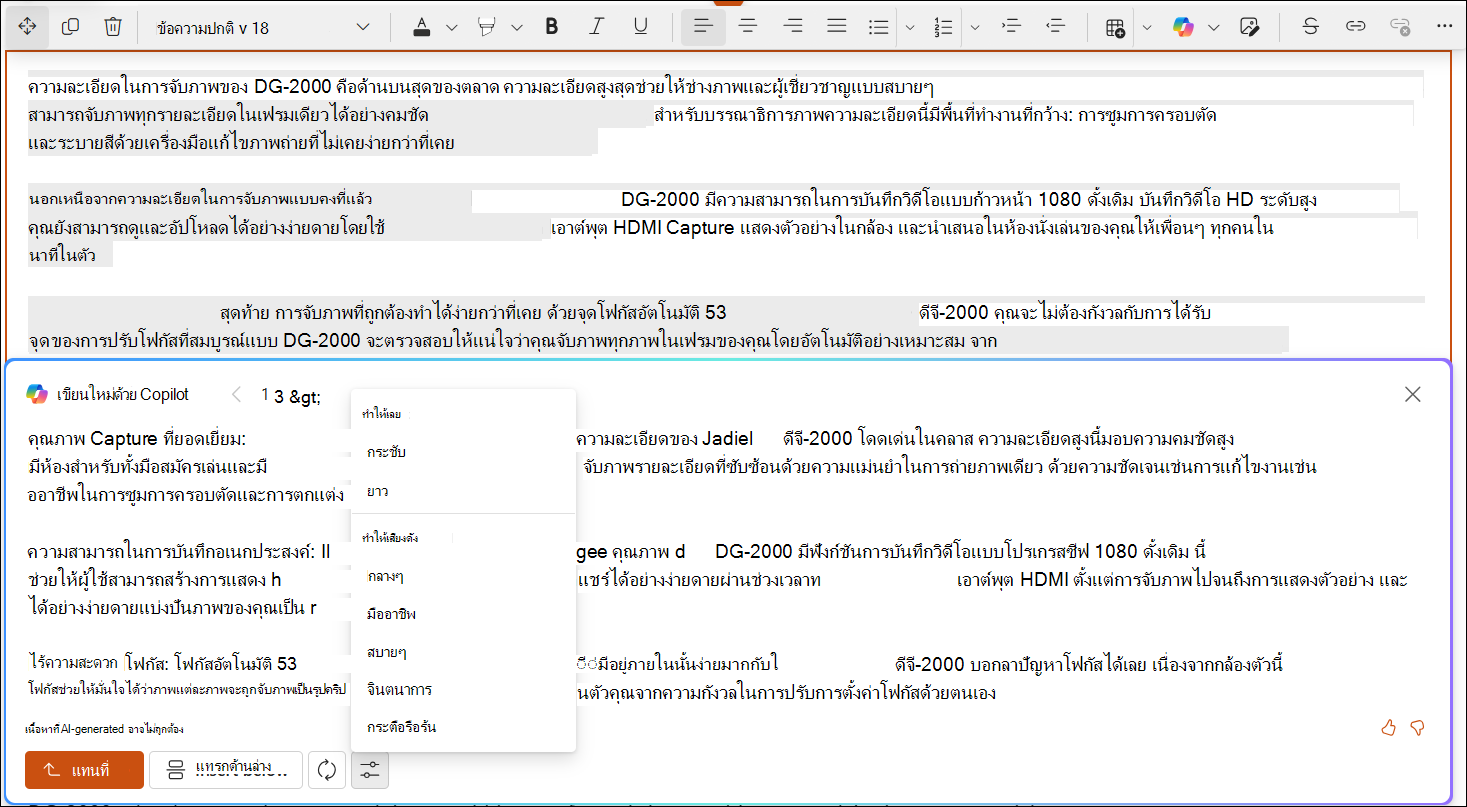The height and width of the screenshot is (807, 1467).
Task: Insert a hyperlink with the link icon
Action: 1355,27
